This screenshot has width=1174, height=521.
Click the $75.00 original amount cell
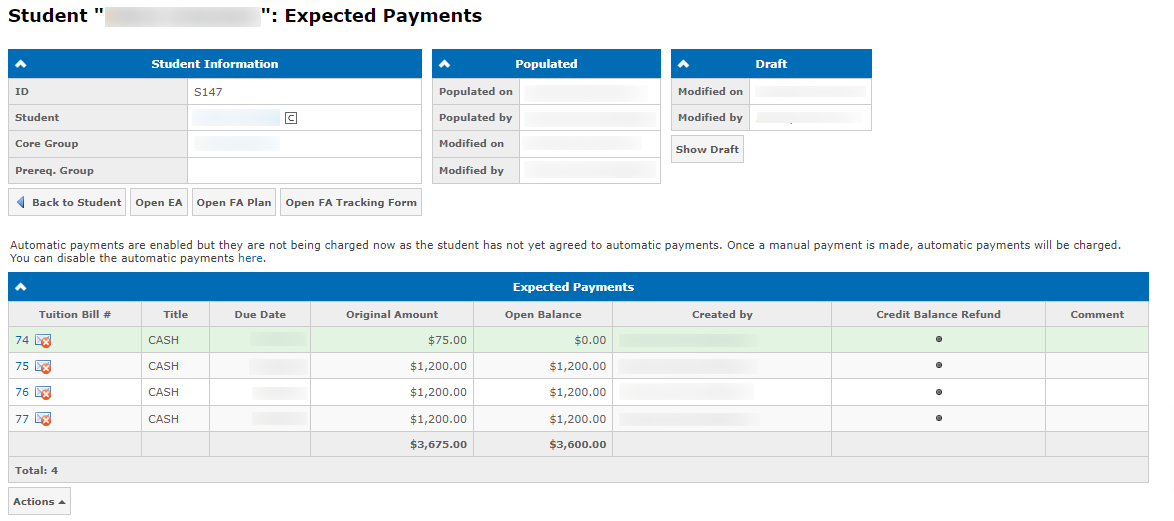tap(392, 340)
